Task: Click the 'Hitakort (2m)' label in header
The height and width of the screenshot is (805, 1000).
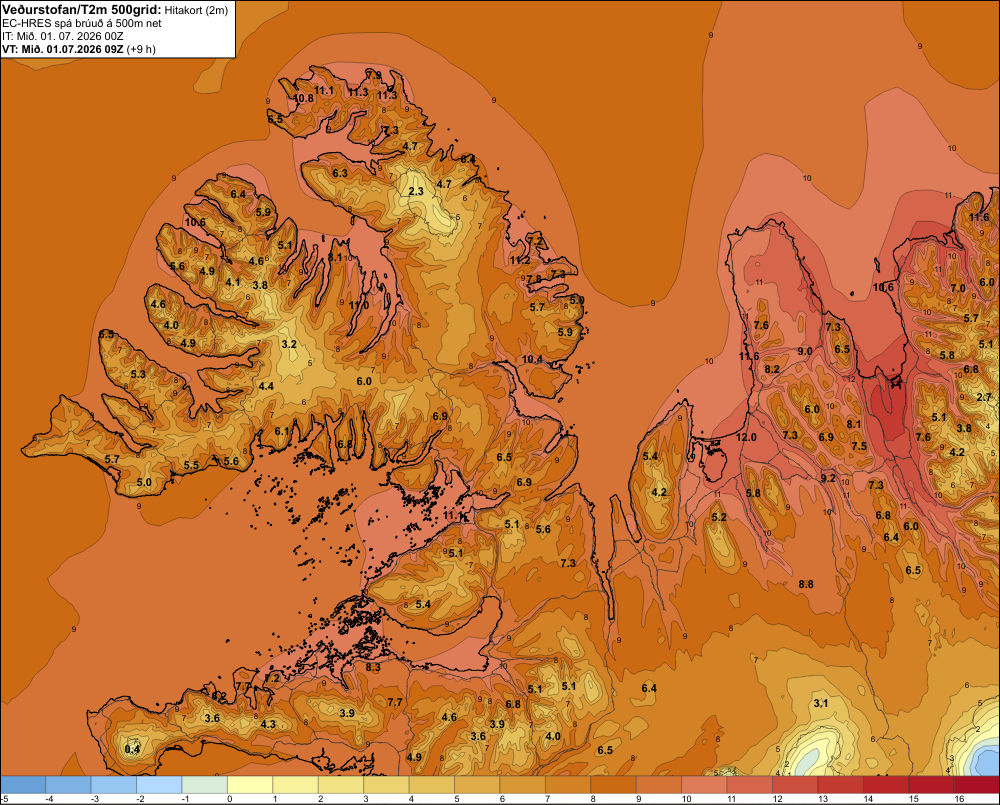Action: (x=196, y=10)
